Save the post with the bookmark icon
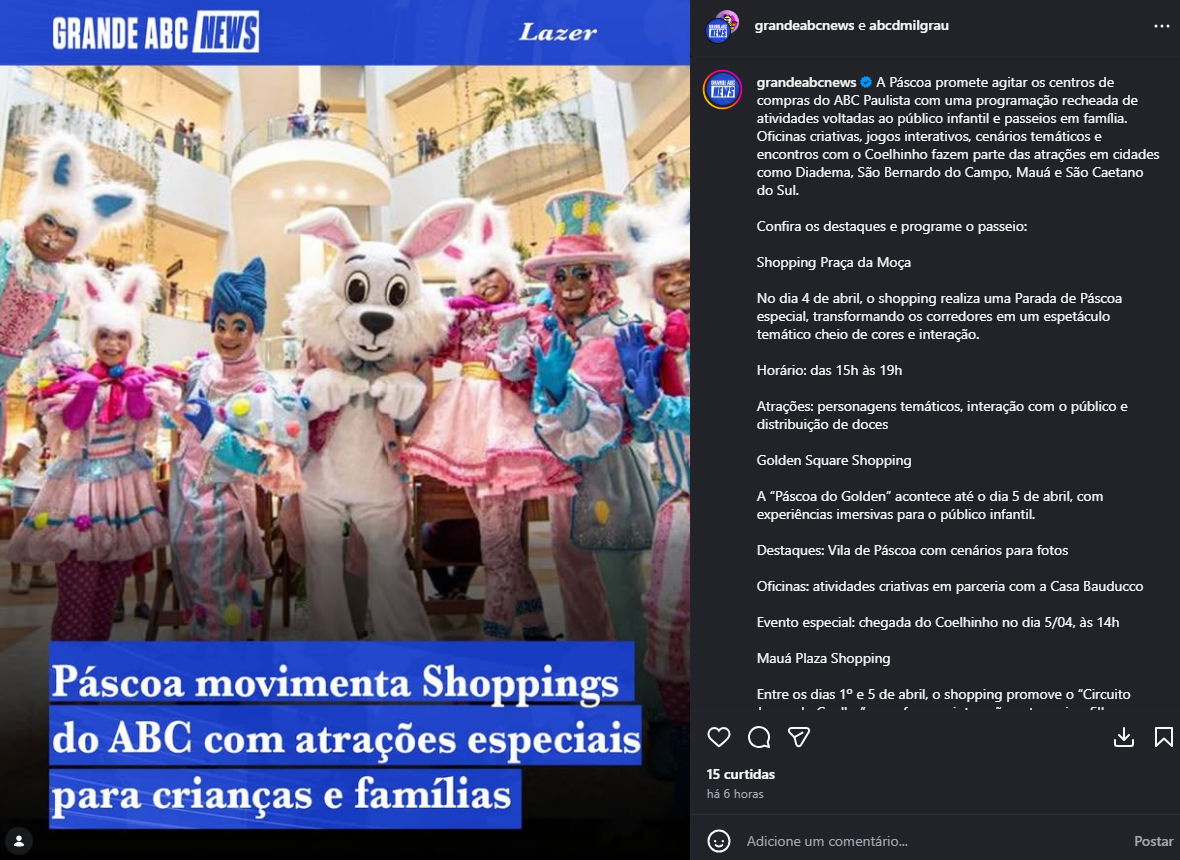 (x=1163, y=737)
